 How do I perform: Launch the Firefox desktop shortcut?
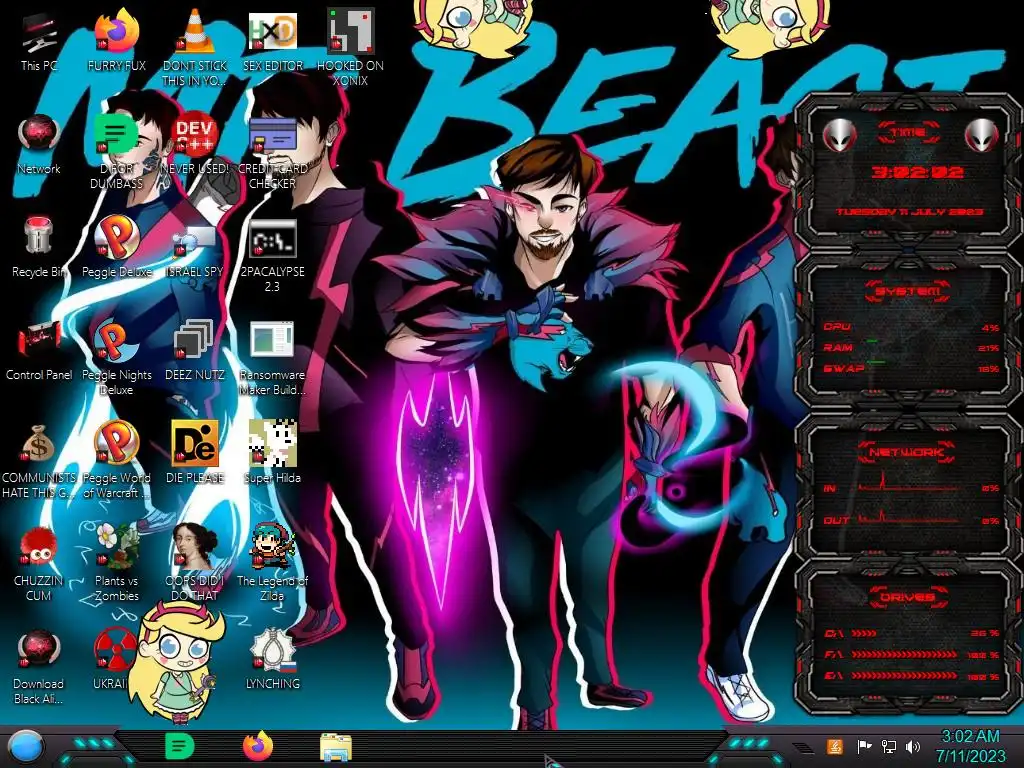(x=116, y=40)
